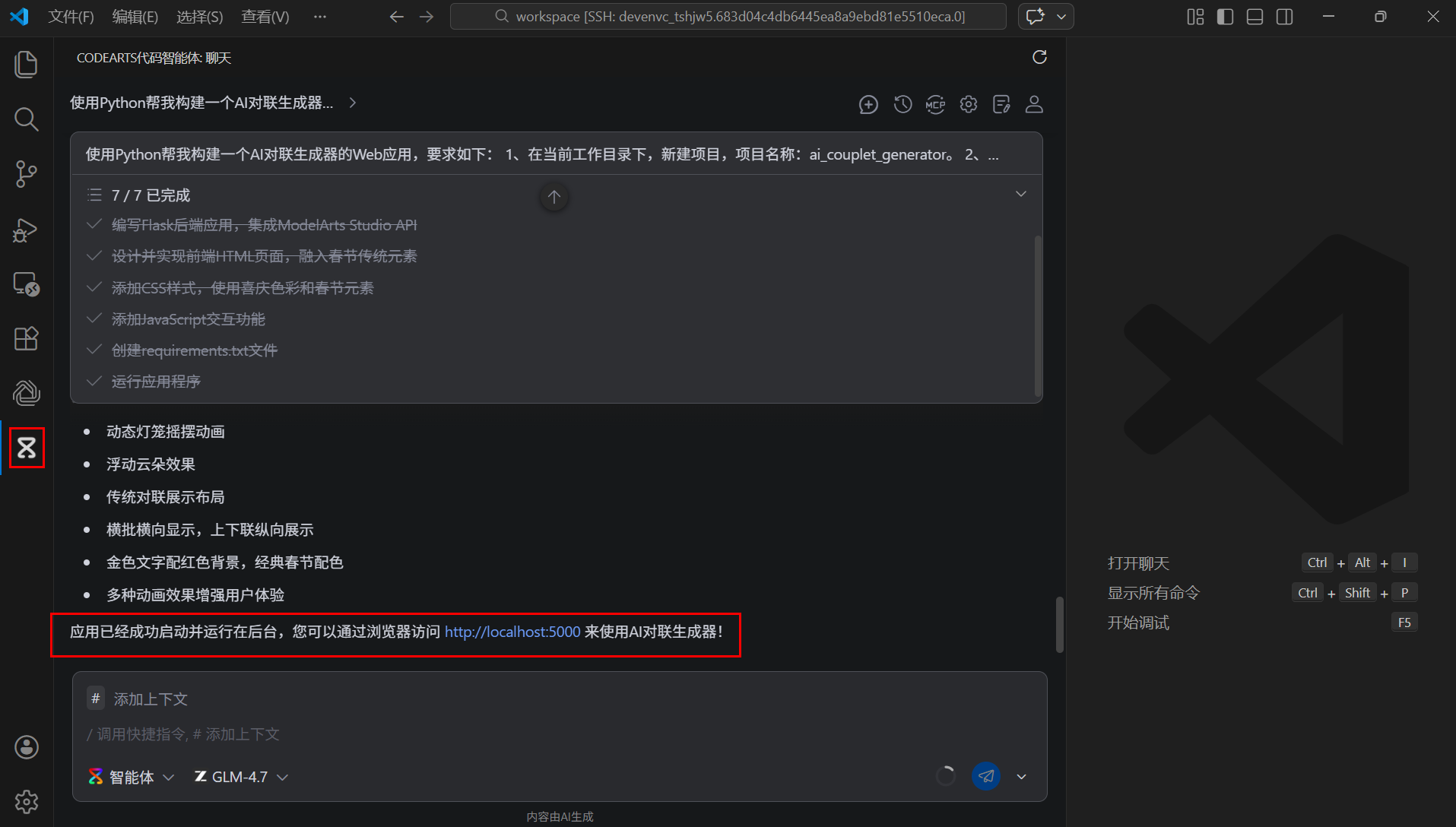The height and width of the screenshot is (827, 1456).
Task: Open the 编辑(E) menu
Action: pos(135,17)
